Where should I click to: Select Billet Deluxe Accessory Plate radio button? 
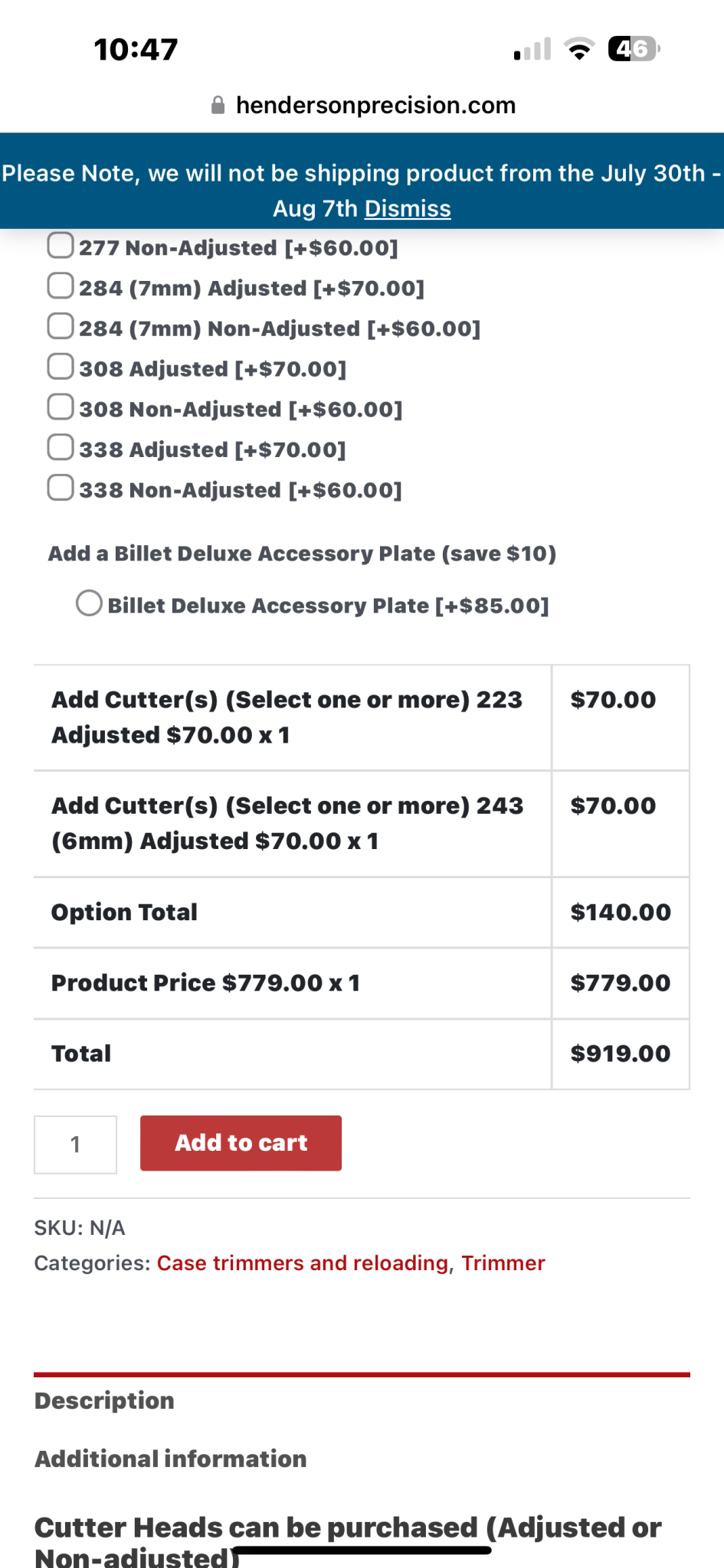click(89, 603)
